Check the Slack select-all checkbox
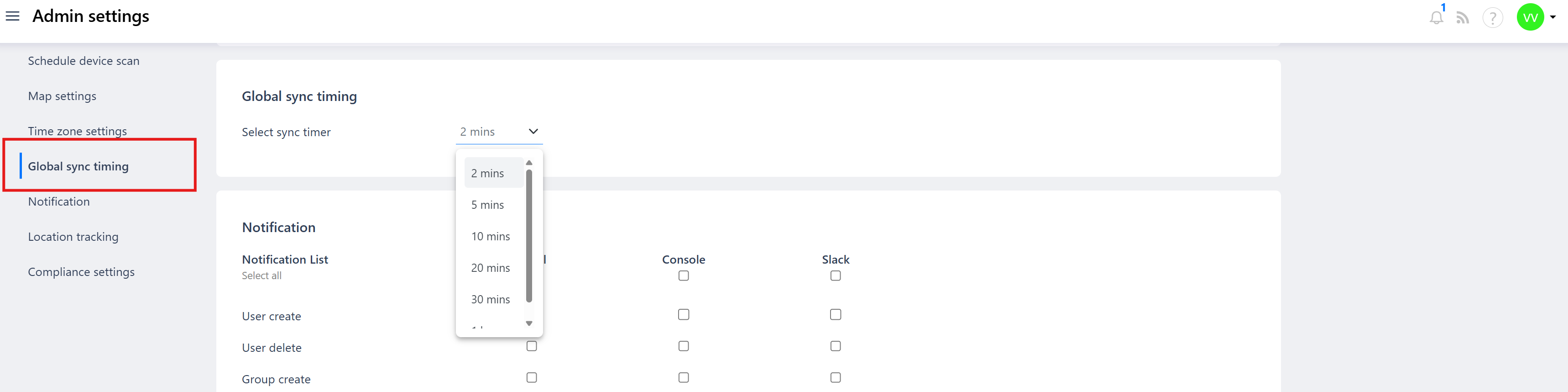Viewport: 1568px width, 392px height. tap(835, 276)
